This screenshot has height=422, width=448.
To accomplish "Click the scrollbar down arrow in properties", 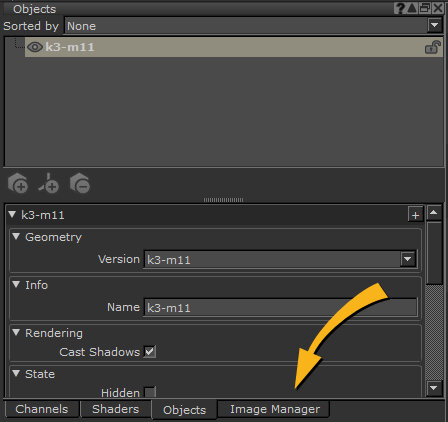I will (434, 388).
